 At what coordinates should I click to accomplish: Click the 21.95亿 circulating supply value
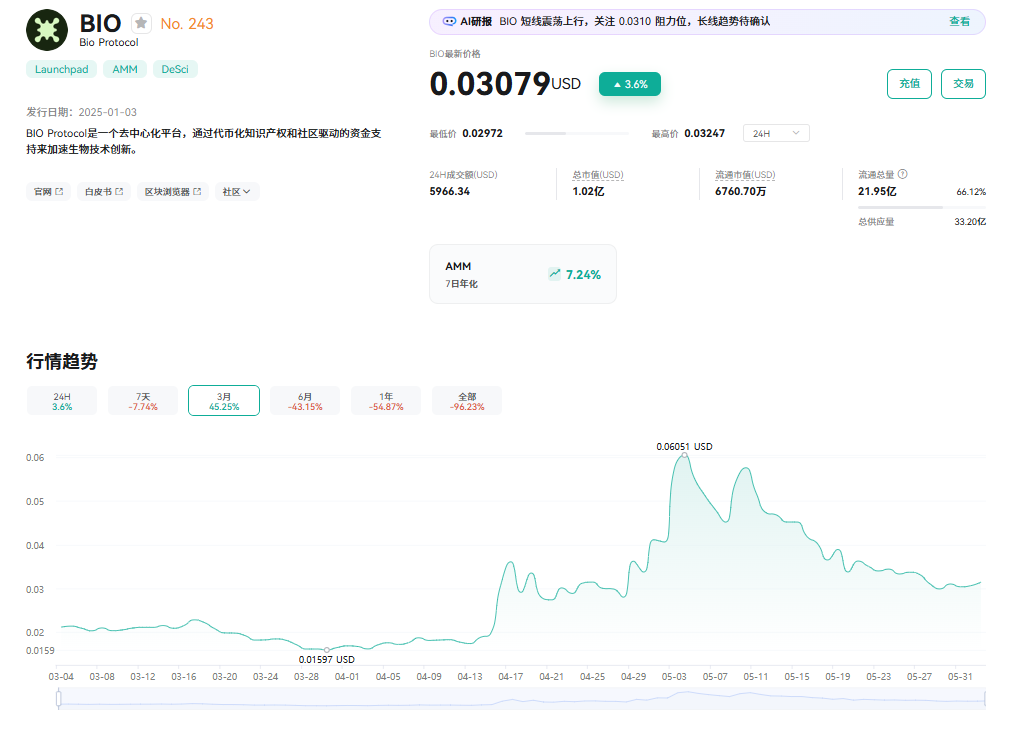(x=877, y=191)
